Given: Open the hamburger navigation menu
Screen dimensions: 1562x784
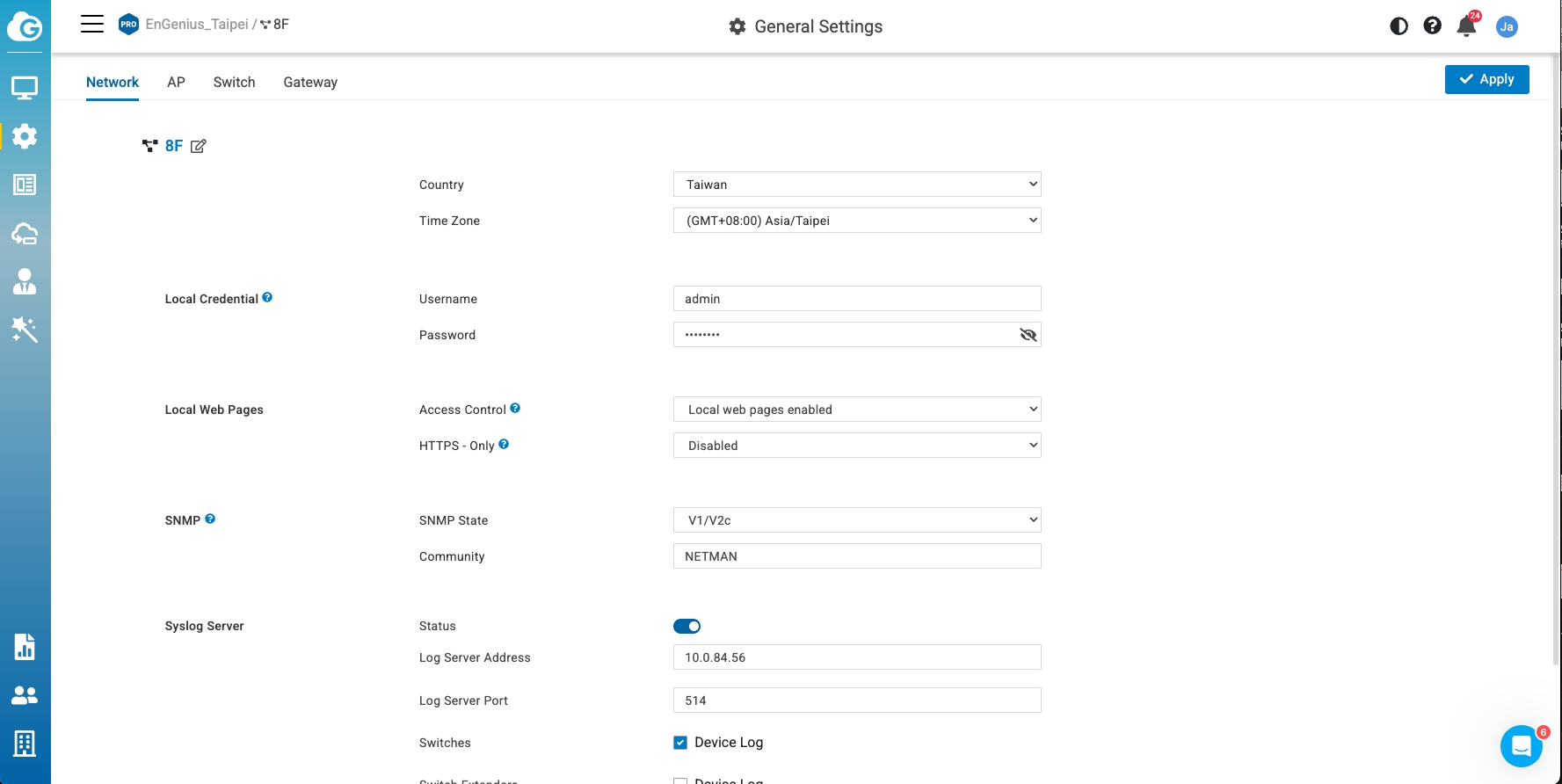Looking at the screenshot, I should tap(92, 24).
